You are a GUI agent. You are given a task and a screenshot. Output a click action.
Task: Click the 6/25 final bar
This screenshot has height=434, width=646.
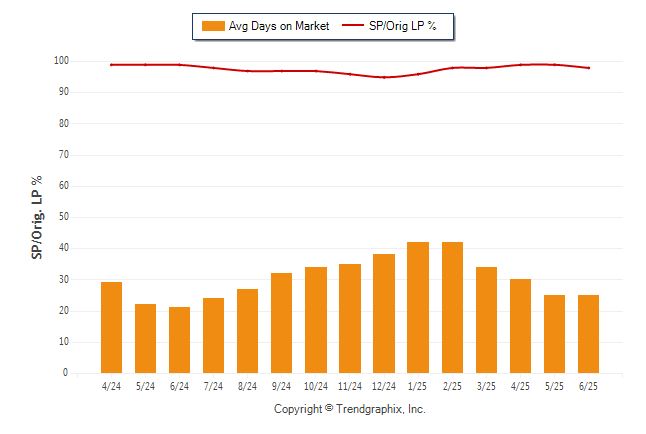coord(588,334)
